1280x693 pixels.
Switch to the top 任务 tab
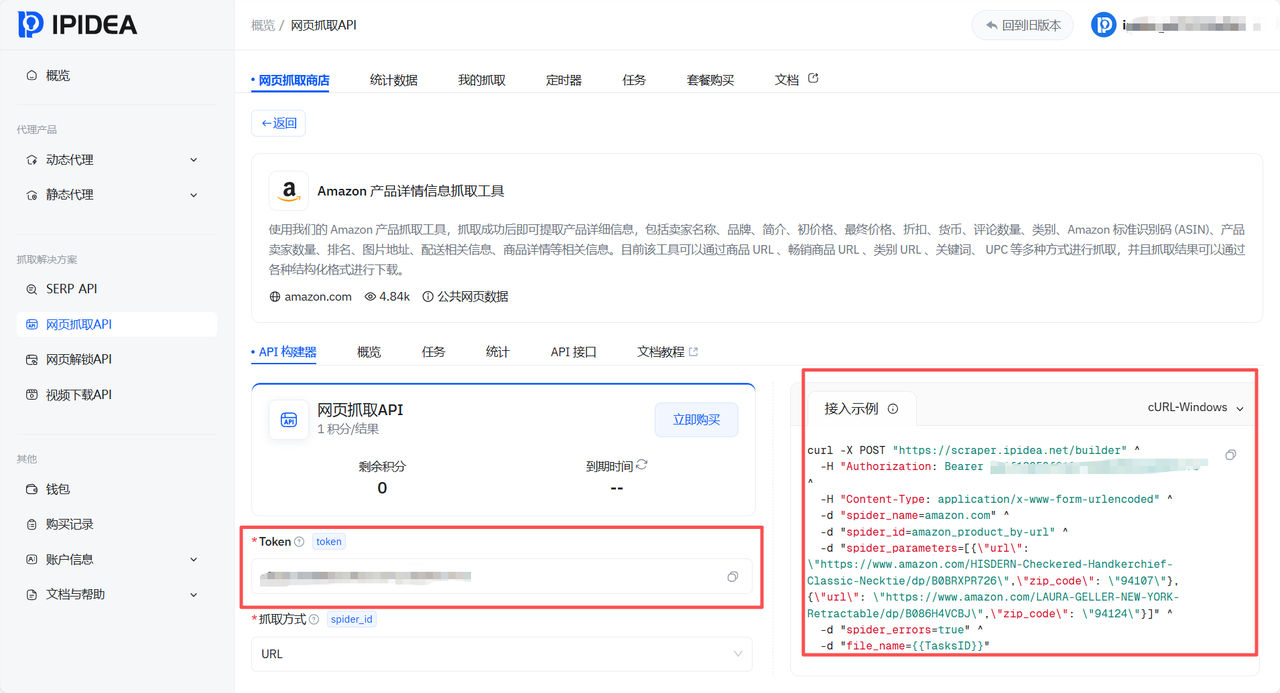click(634, 80)
